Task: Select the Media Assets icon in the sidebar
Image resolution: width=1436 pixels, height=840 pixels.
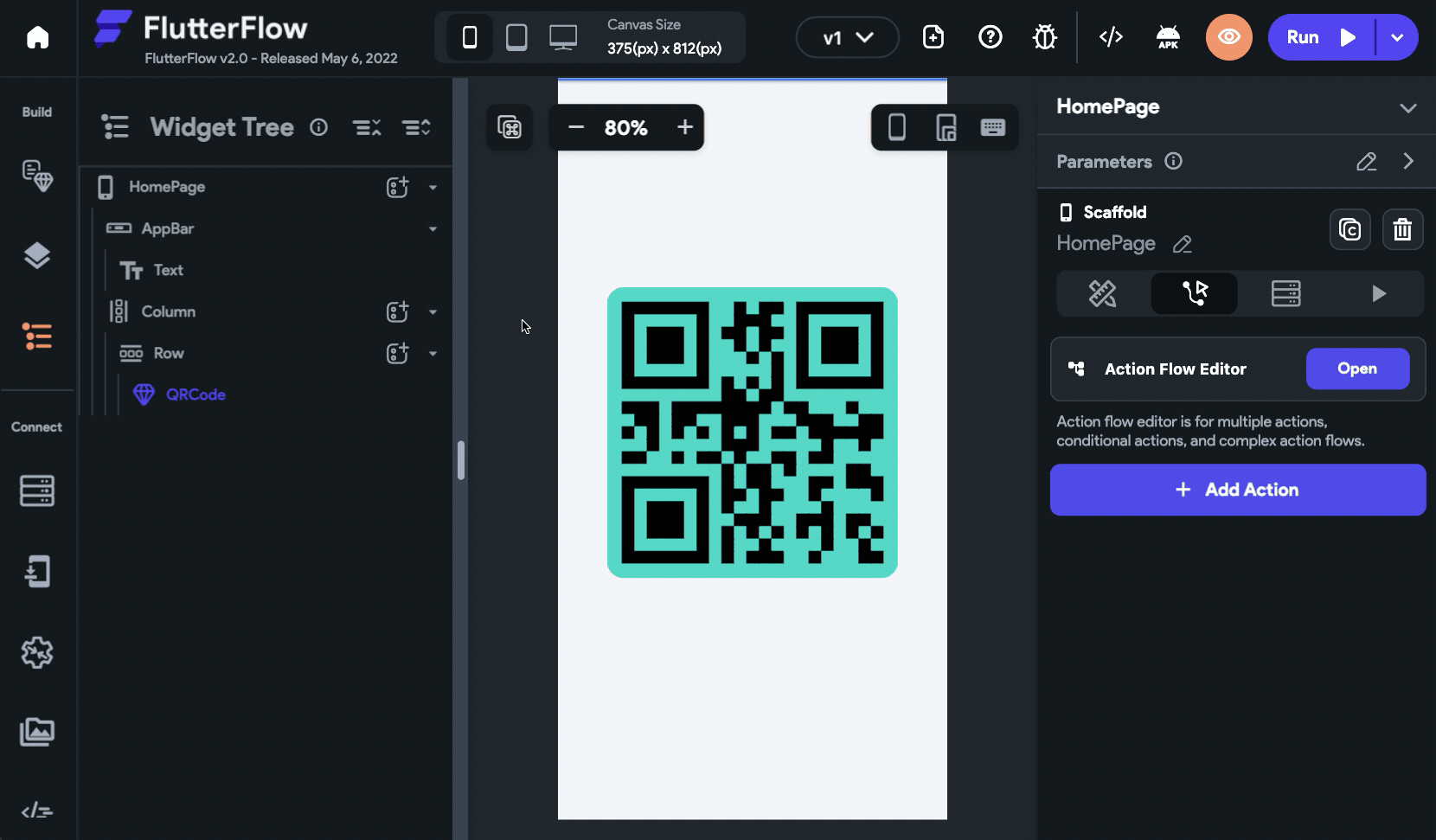Action: click(x=37, y=732)
